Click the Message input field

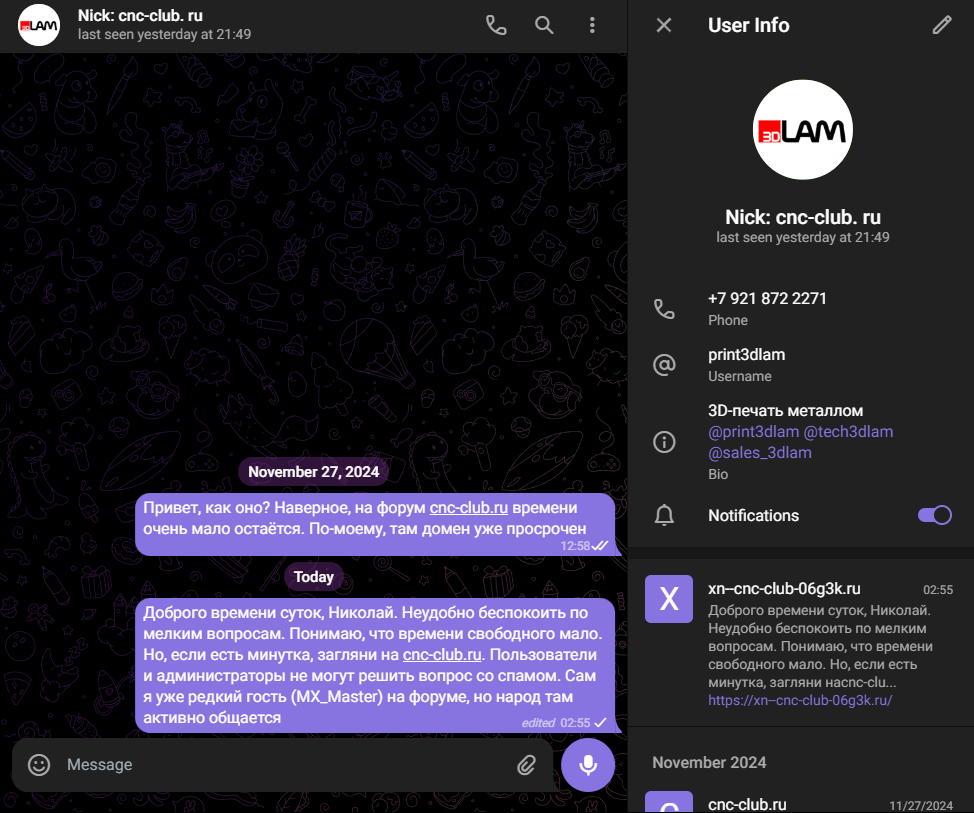pyautogui.click(x=286, y=765)
